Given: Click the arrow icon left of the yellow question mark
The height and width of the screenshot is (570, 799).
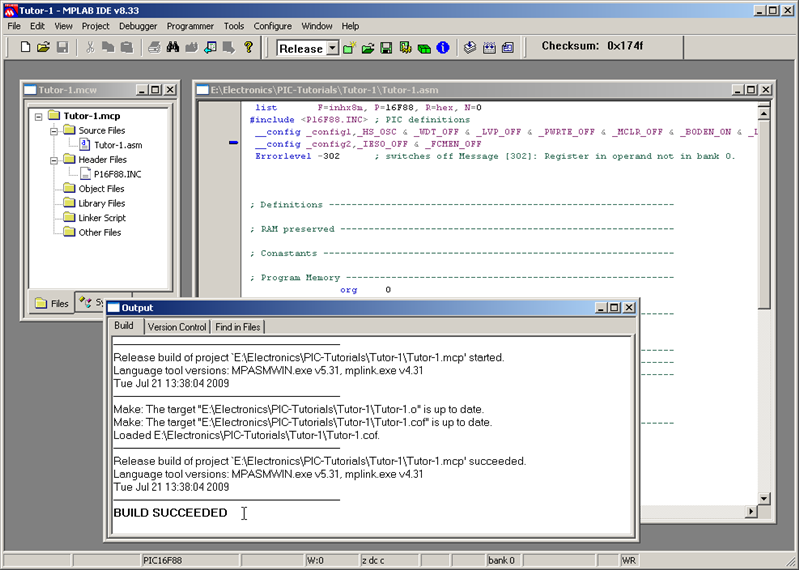Looking at the screenshot, I should point(210,47).
